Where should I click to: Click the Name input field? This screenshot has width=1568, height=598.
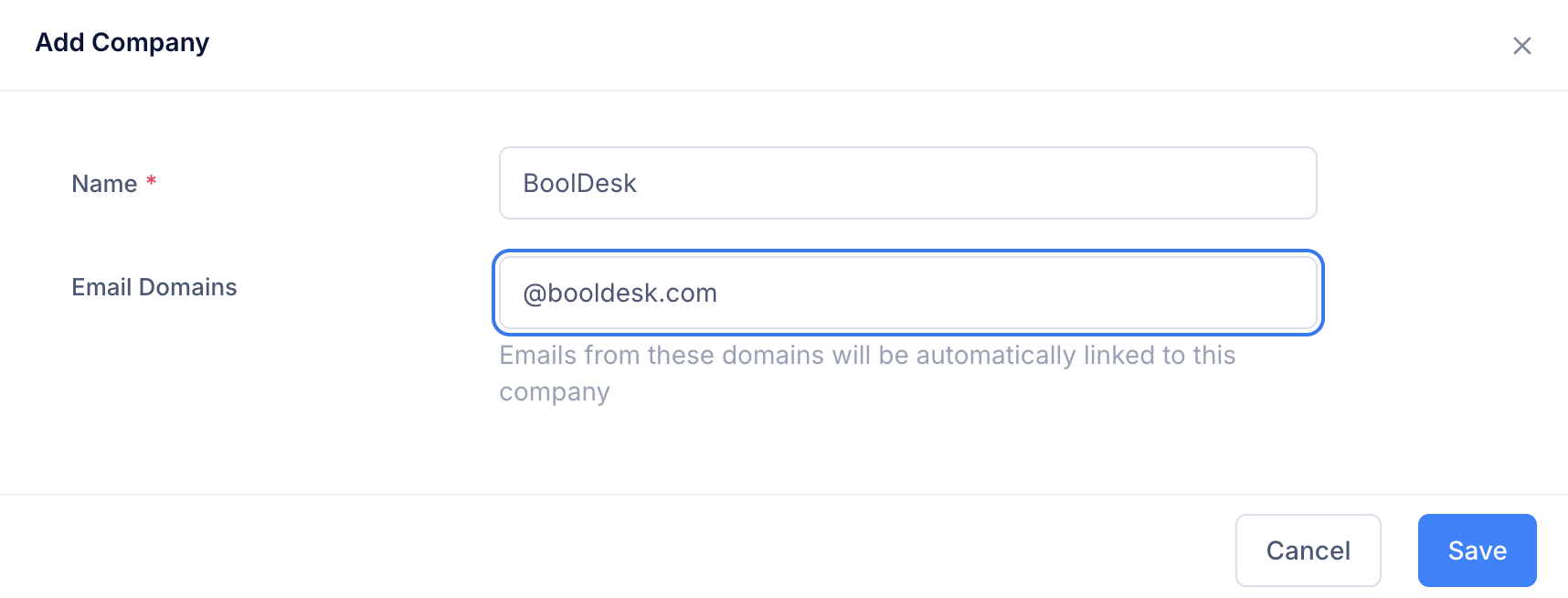click(x=907, y=183)
